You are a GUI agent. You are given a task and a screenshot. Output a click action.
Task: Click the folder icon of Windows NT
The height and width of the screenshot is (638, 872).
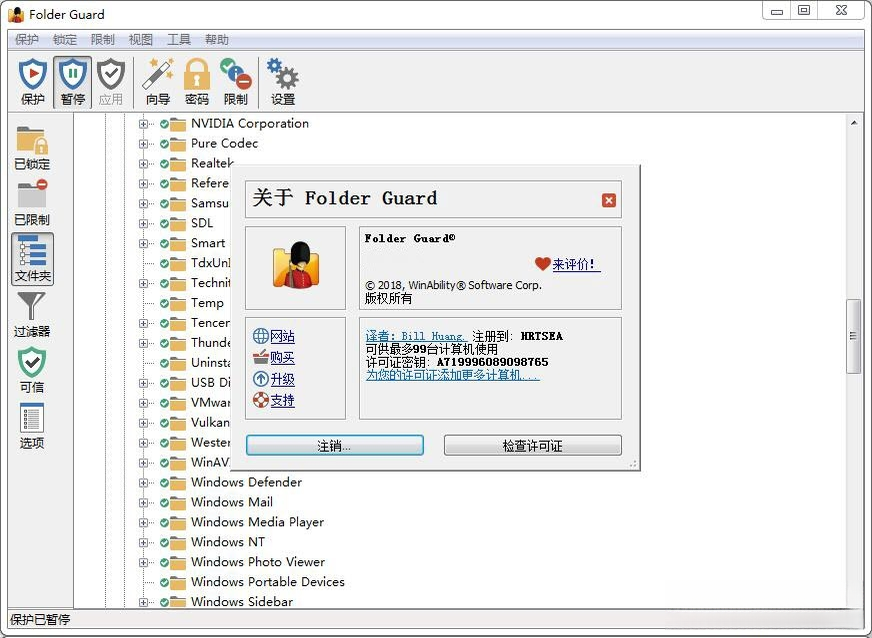coord(178,542)
